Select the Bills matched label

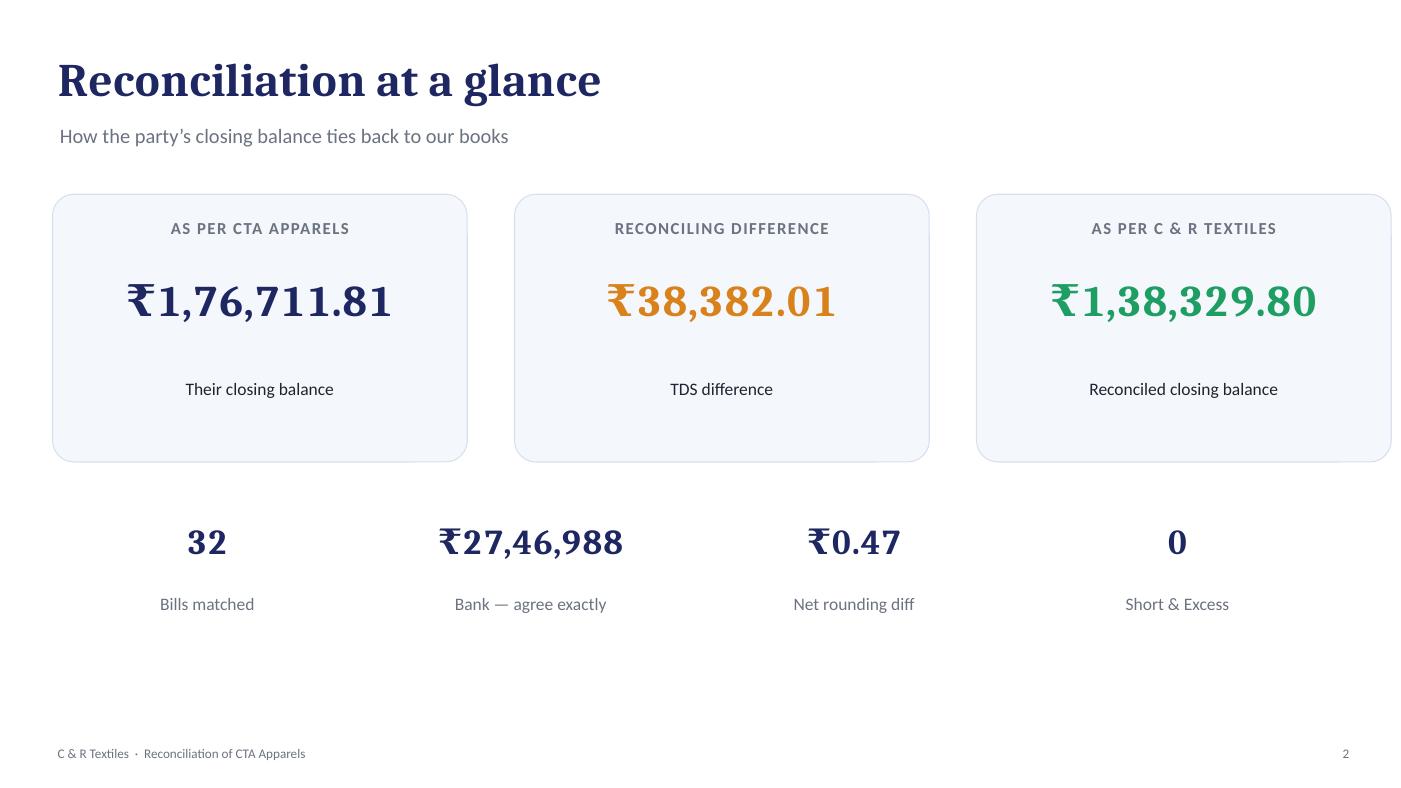click(x=207, y=605)
